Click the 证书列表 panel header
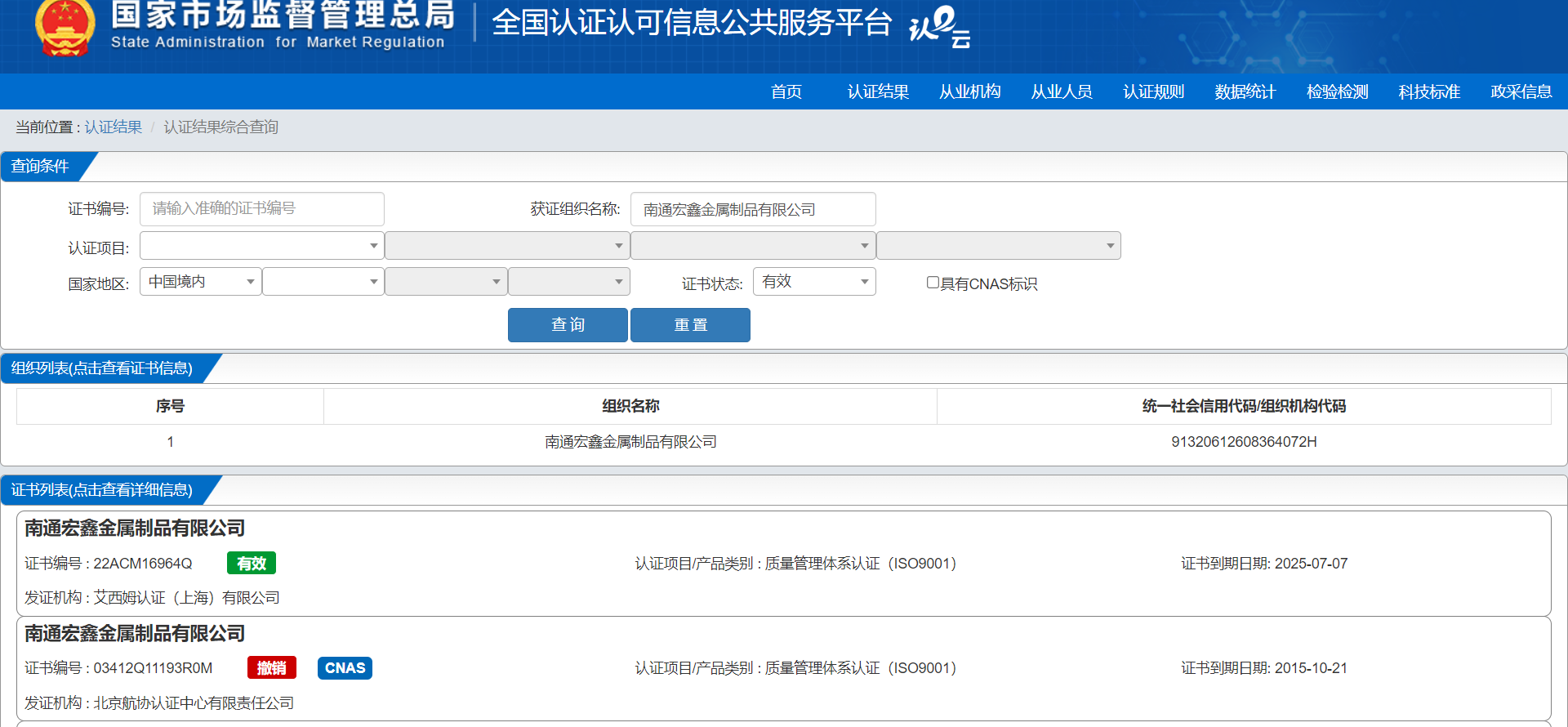1568x727 pixels. [x=102, y=490]
